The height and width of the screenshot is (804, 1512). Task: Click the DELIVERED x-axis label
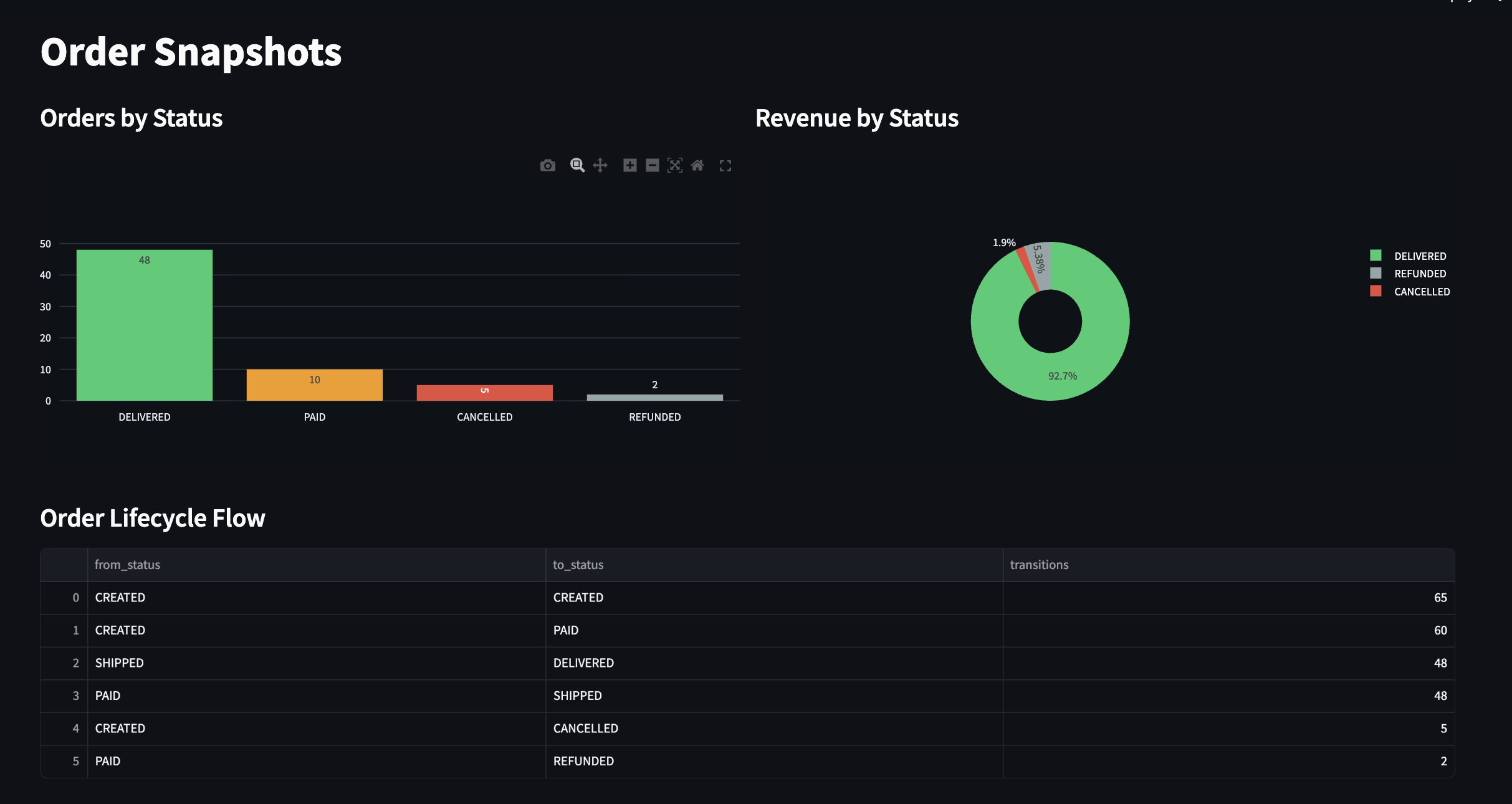click(x=145, y=417)
